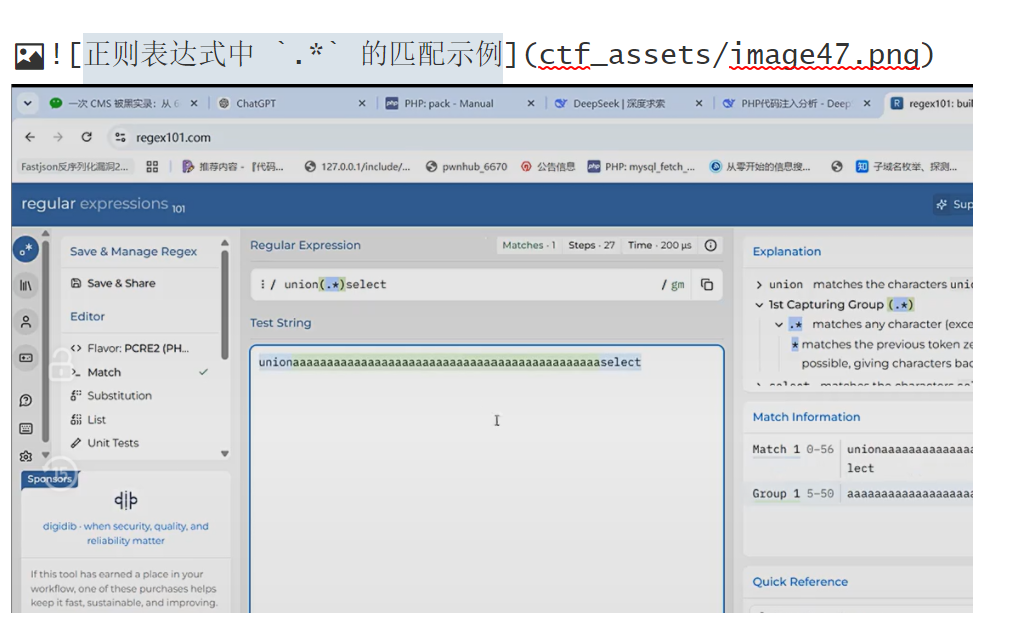Copy the regex to clipboard
The image size is (1018, 629).
tap(707, 284)
